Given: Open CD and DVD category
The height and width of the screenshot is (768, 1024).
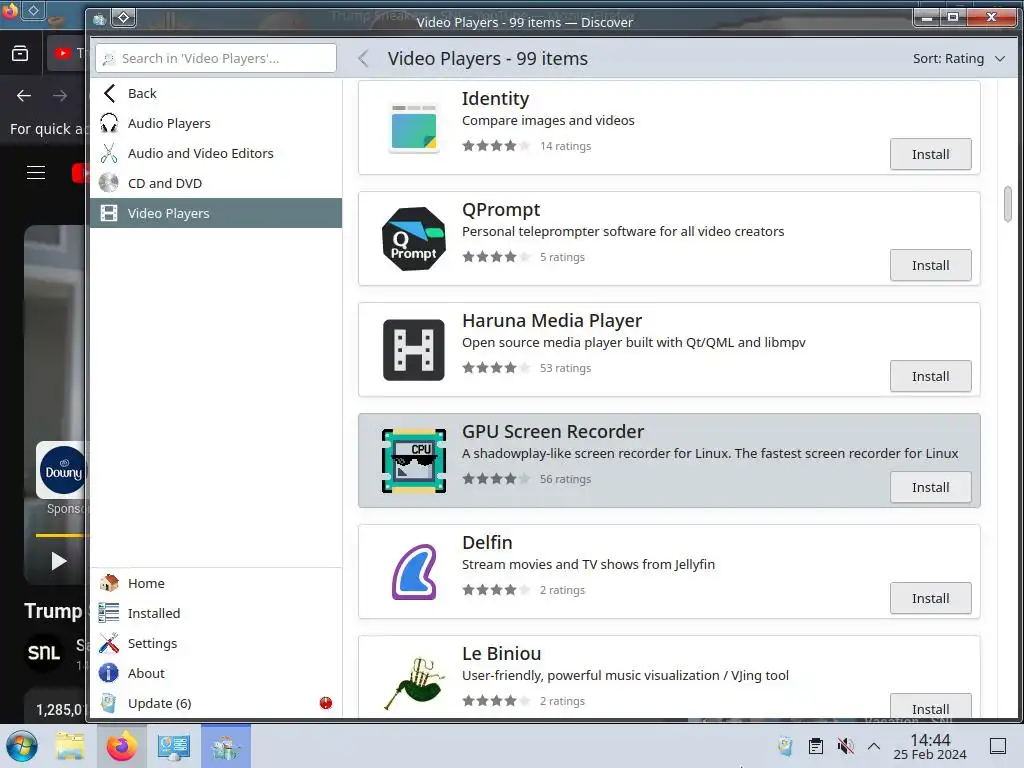Looking at the screenshot, I should pyautogui.click(x=216, y=184).
